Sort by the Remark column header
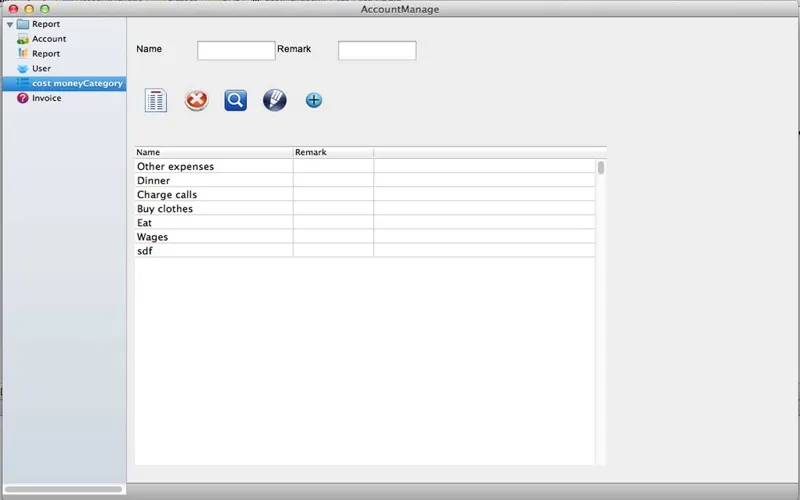Screen dimensions: 800x500 (334, 152)
